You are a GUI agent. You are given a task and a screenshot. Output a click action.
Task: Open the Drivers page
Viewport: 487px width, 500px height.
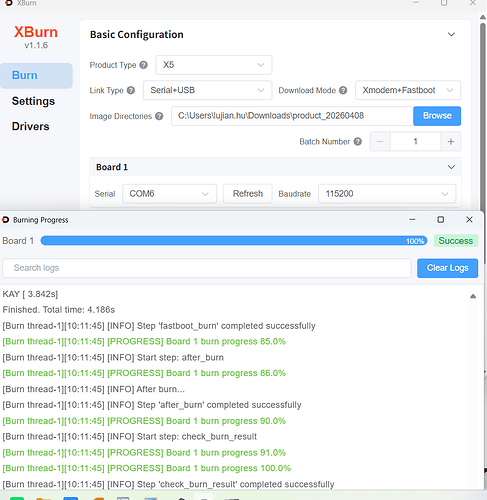point(31,126)
